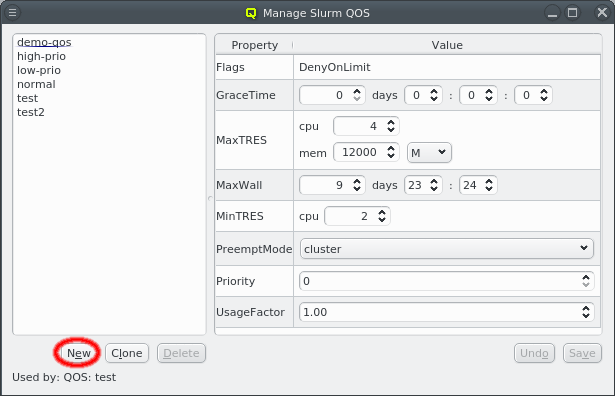The image size is (615, 396).
Task: Click the Property column header
Action: (x=254, y=45)
